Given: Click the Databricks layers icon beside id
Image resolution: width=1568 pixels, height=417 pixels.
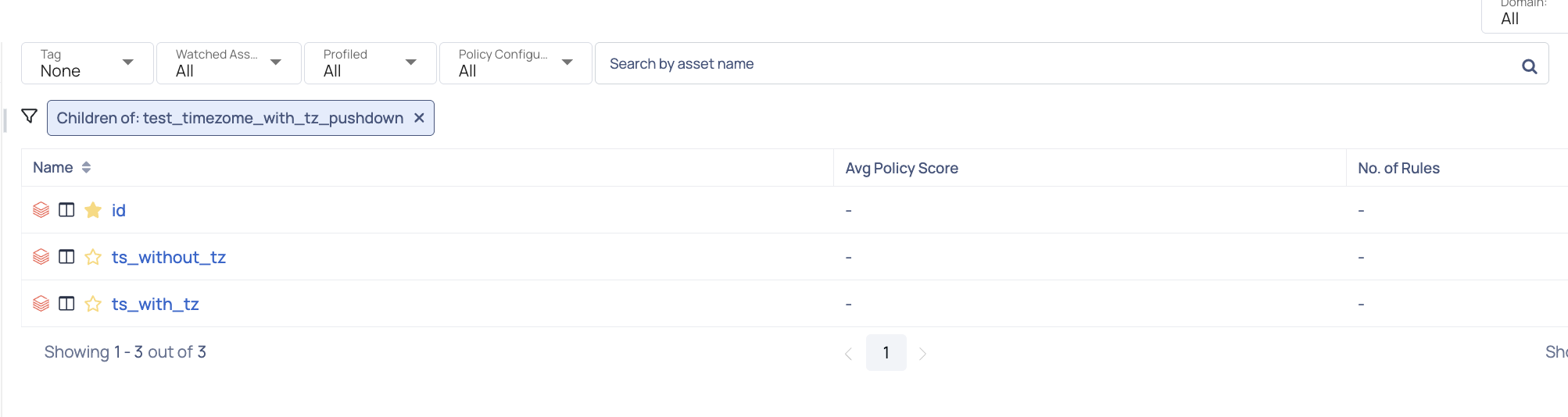Looking at the screenshot, I should tap(41, 209).
